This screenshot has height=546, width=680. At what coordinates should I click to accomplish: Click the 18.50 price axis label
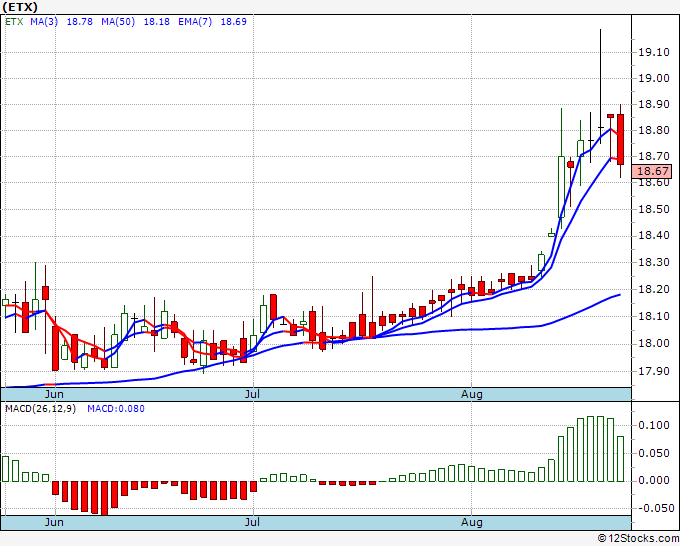coord(654,209)
